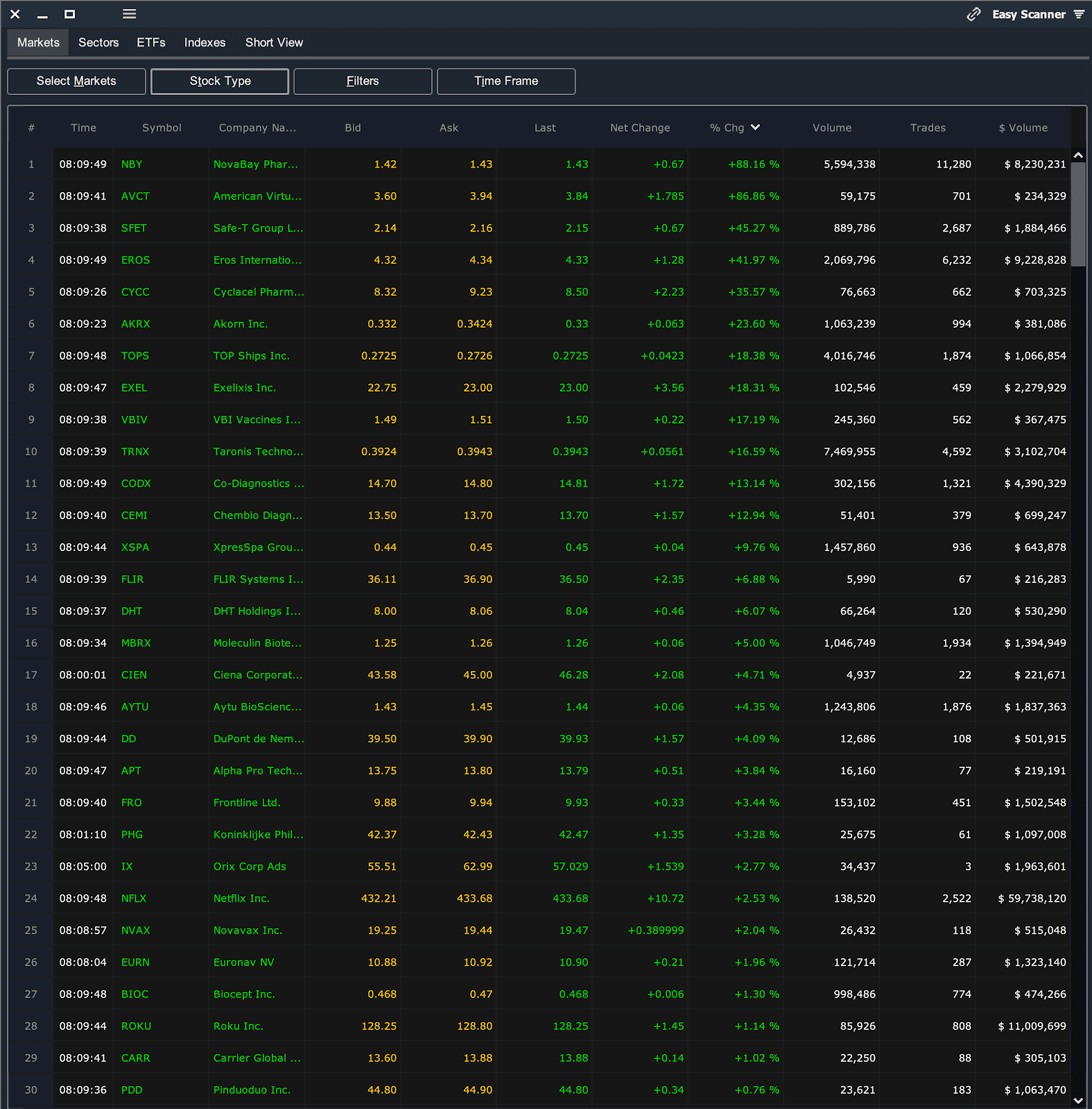Switch to the Short View tab
Viewport: 1092px width, 1109px height.
tap(274, 42)
